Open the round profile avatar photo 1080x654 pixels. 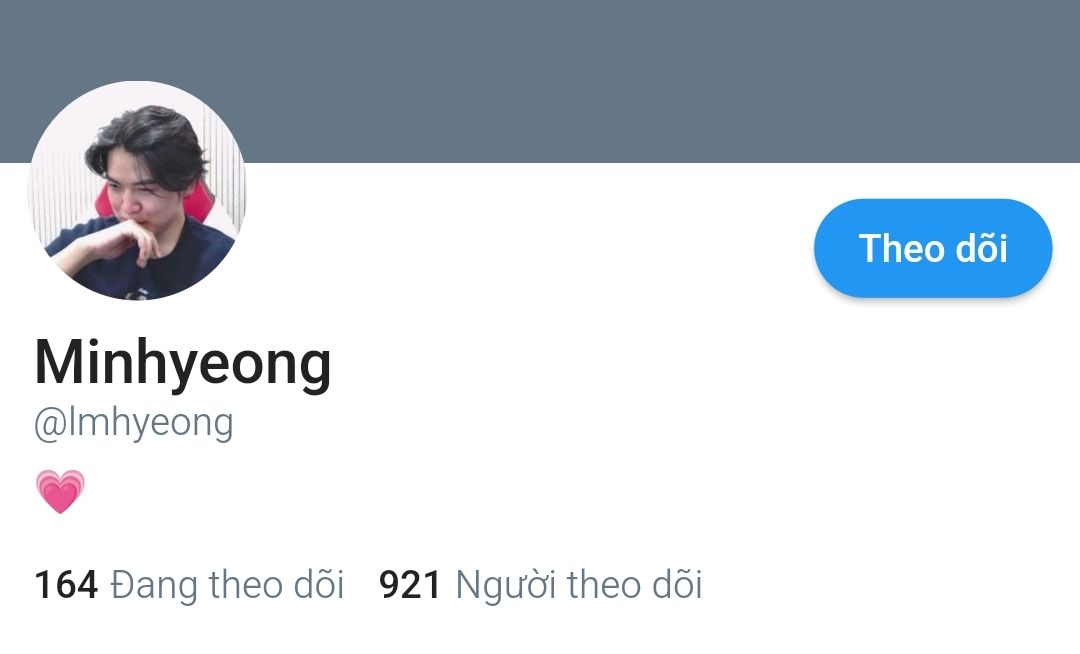coord(136,191)
